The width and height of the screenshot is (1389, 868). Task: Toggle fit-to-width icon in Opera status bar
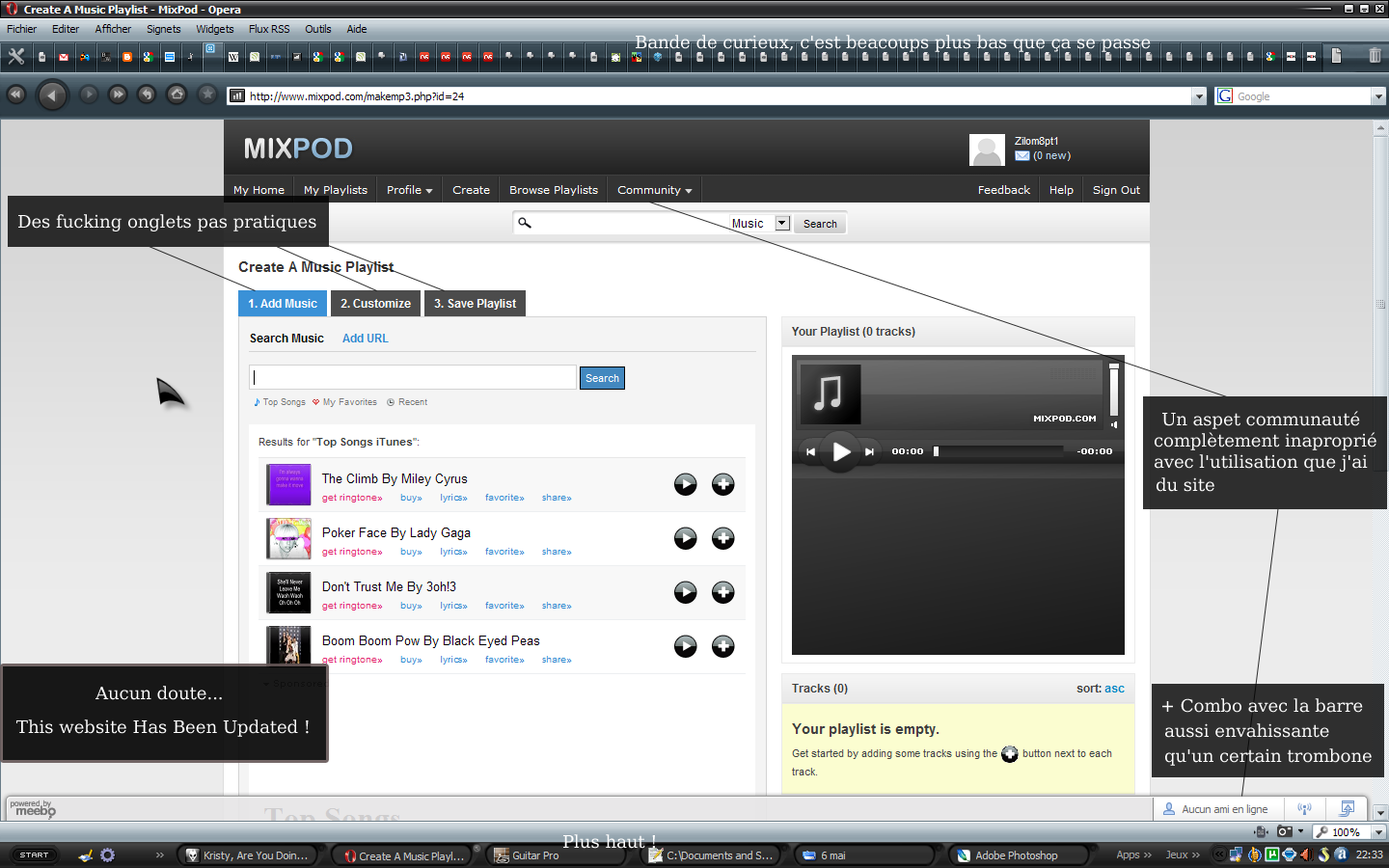coord(1261,831)
